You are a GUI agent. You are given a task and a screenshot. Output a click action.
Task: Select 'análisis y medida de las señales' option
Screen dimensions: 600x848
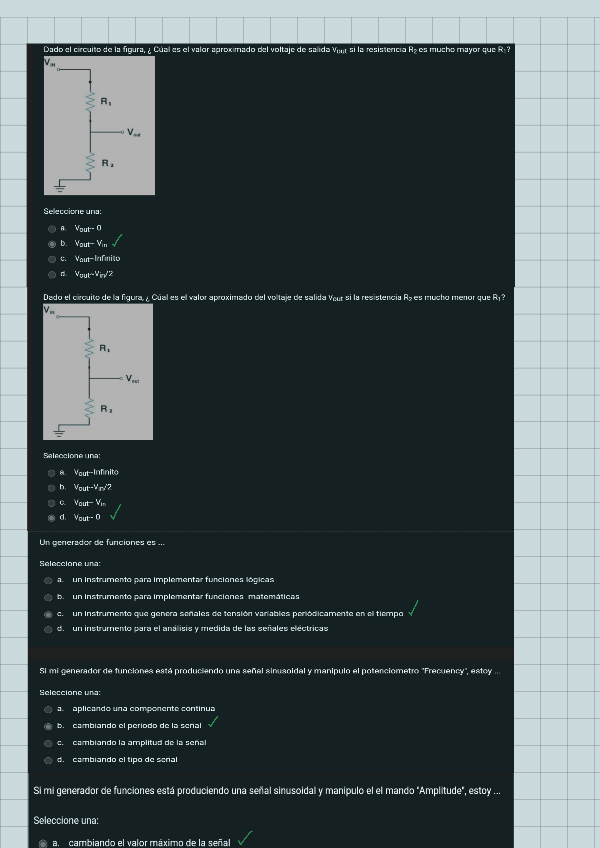pyautogui.click(x=48, y=629)
